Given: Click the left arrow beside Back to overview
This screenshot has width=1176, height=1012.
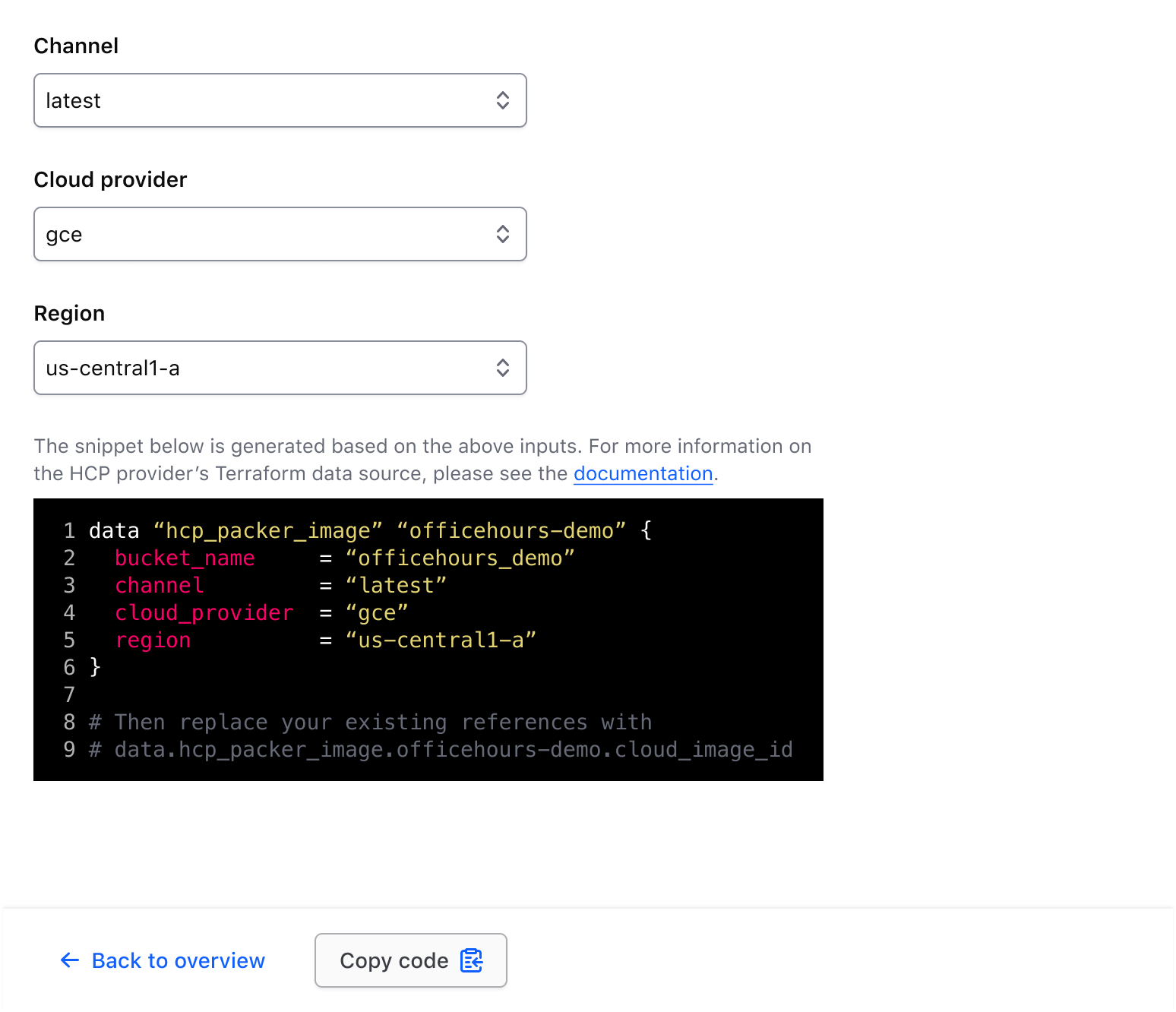Looking at the screenshot, I should (x=69, y=960).
